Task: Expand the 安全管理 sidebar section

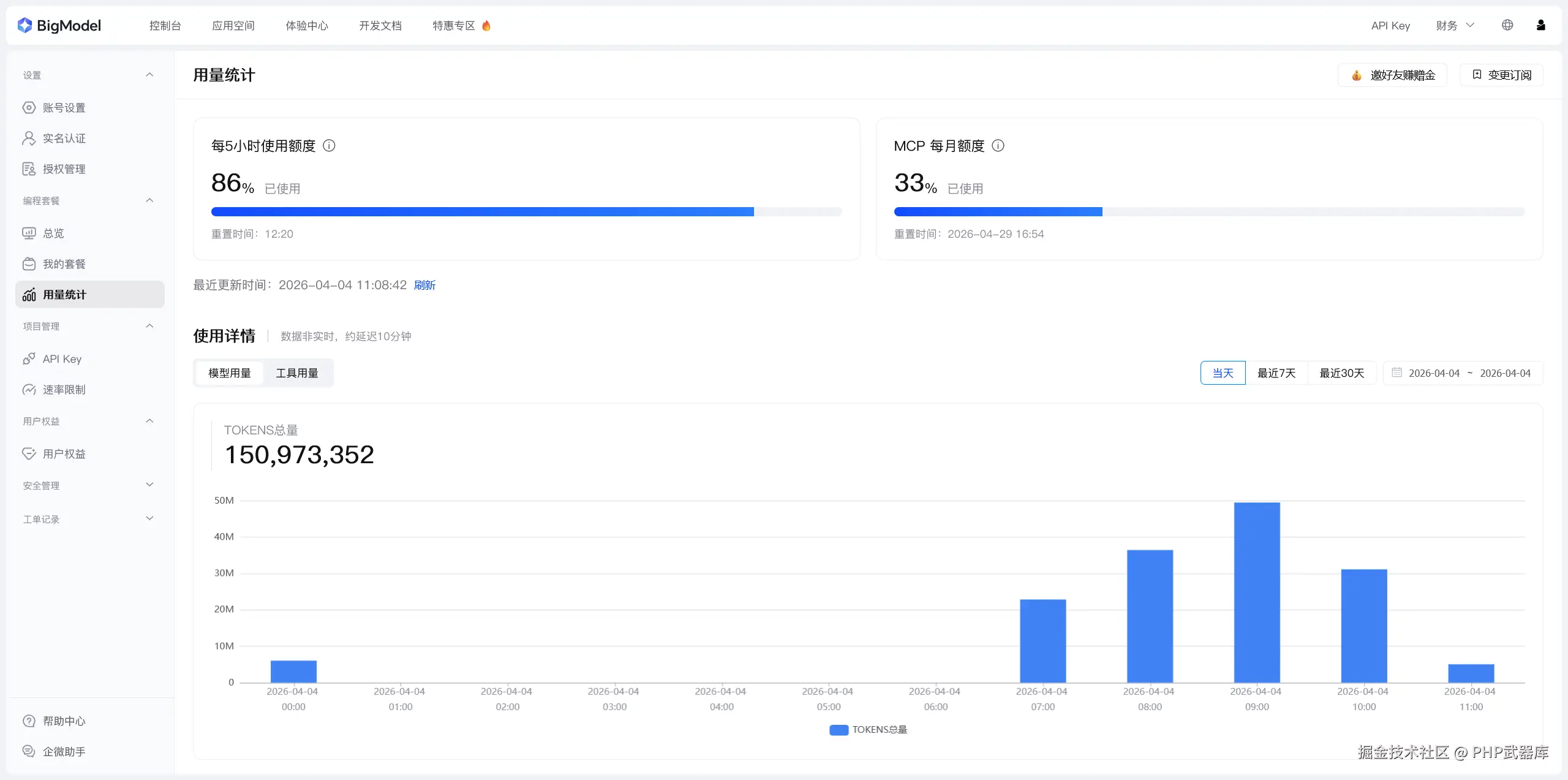Action: click(149, 485)
